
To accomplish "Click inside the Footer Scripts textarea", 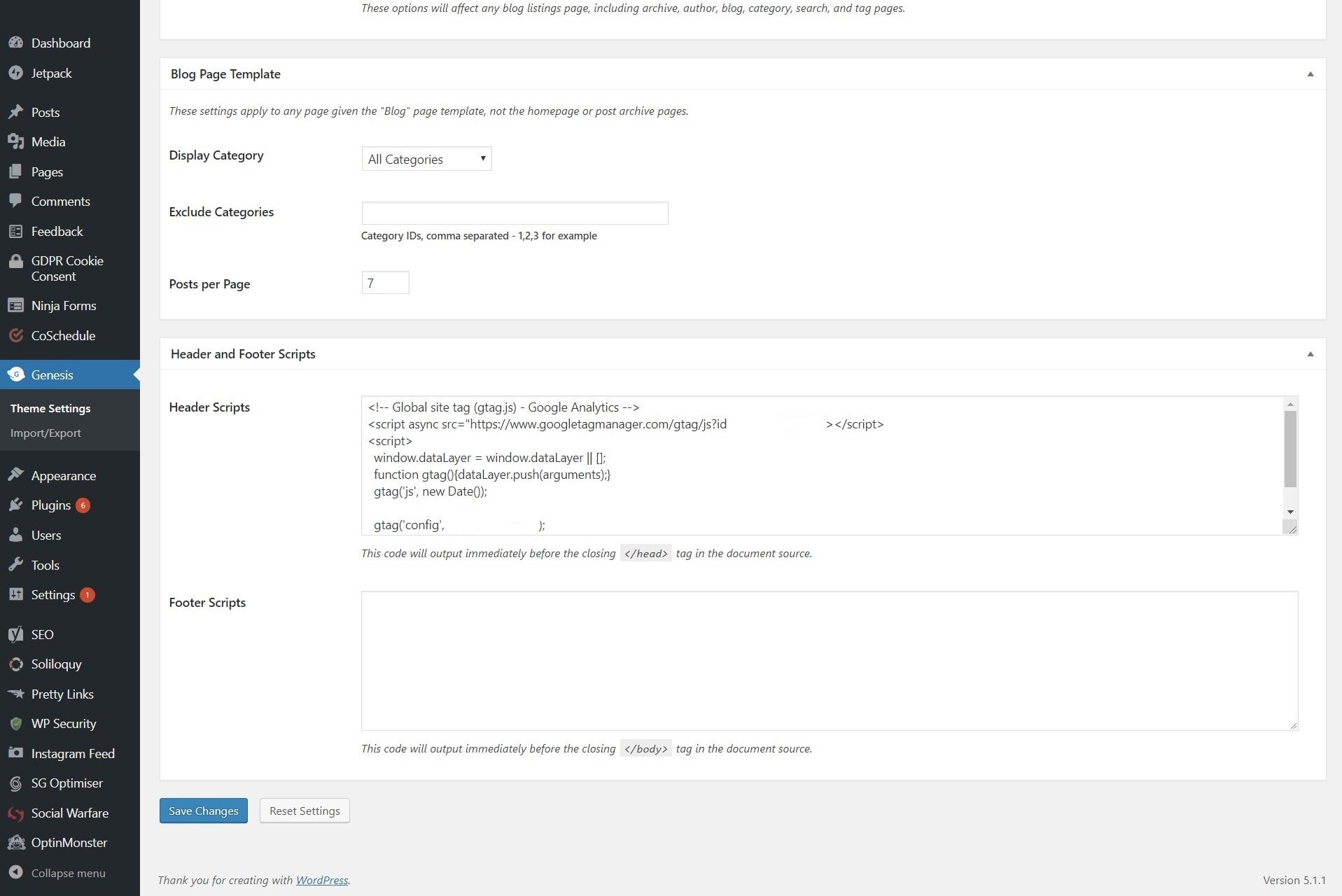I will click(x=830, y=661).
